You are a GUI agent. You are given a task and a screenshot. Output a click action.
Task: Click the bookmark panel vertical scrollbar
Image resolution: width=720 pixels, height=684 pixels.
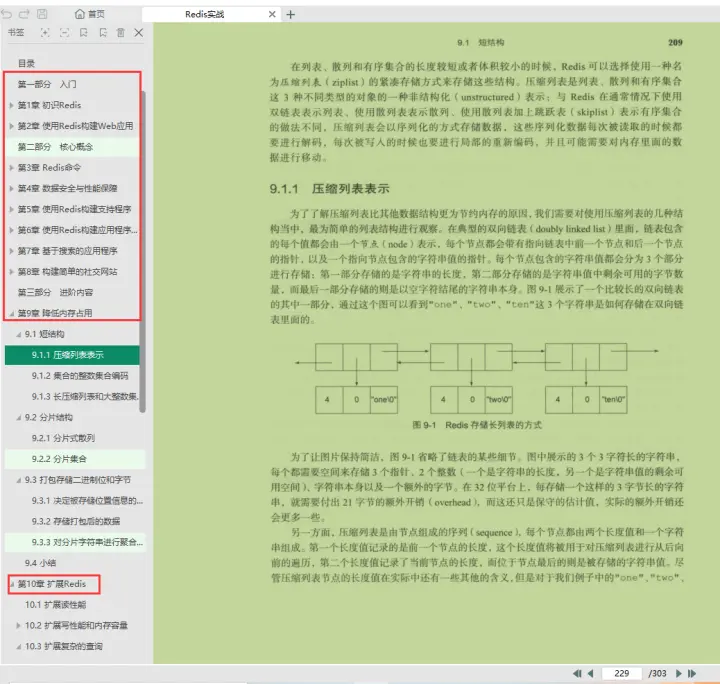[x=143, y=252]
